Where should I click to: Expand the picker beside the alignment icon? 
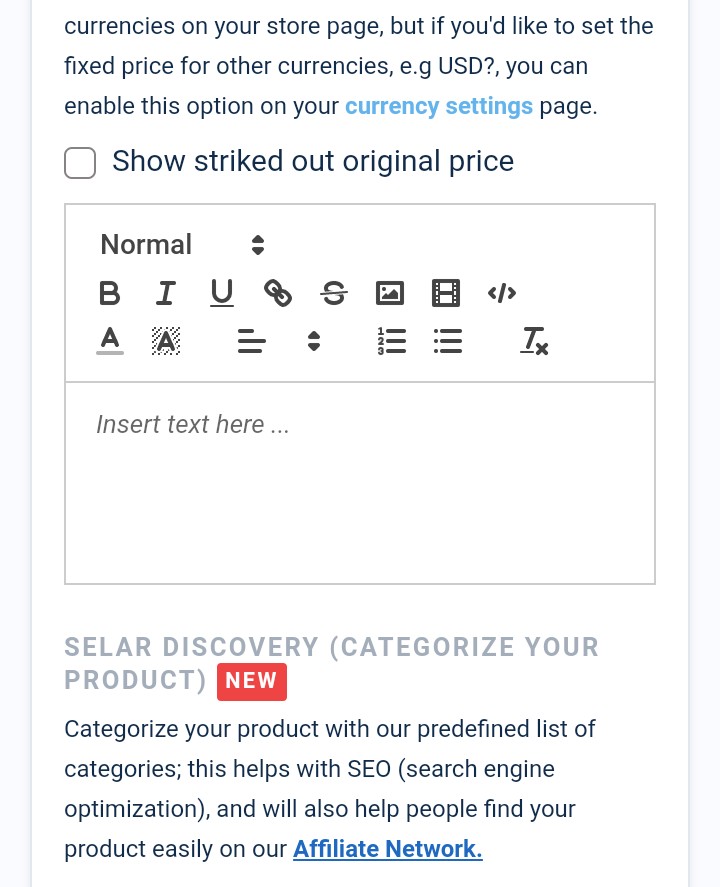point(314,341)
